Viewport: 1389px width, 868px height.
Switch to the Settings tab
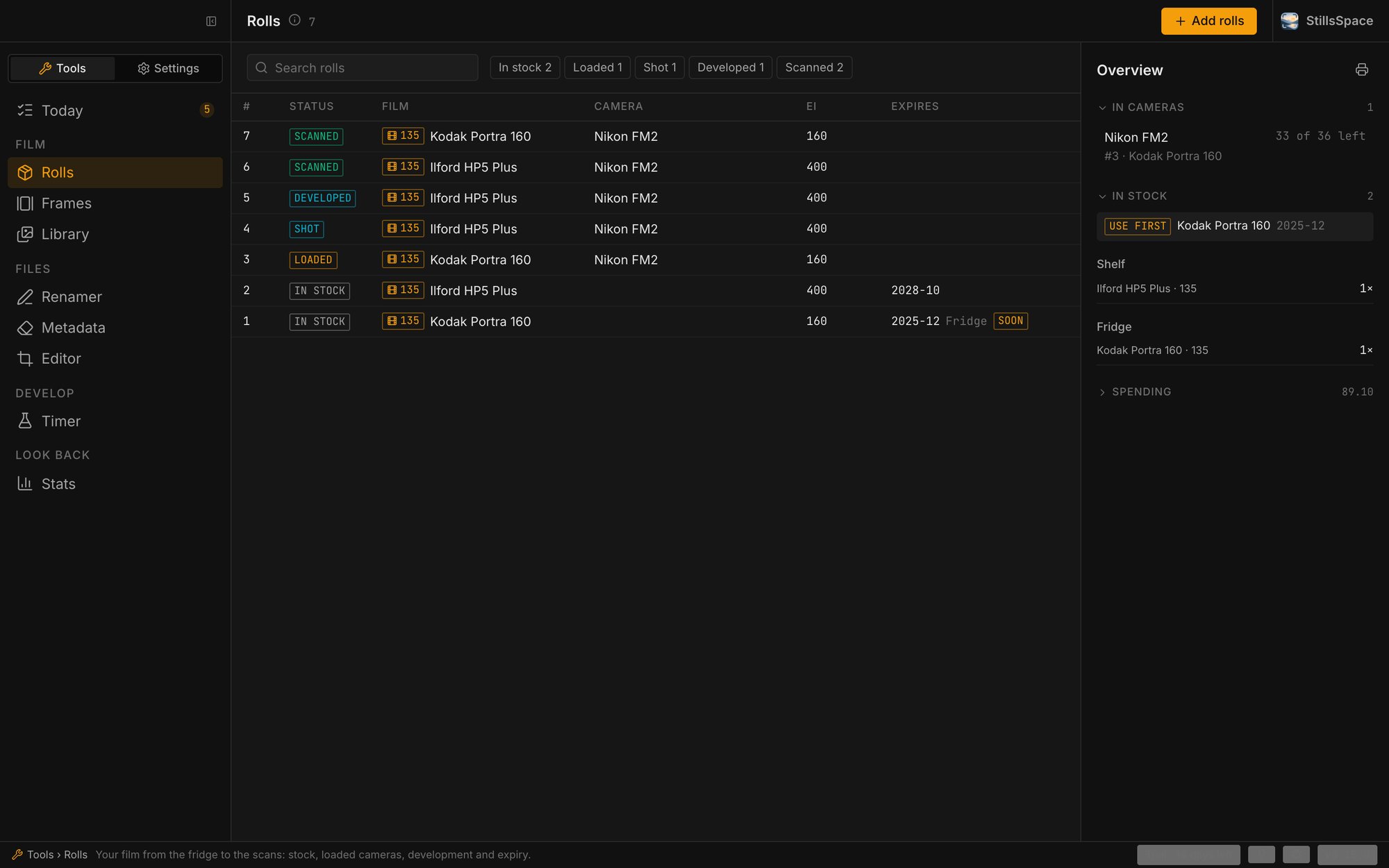[x=168, y=68]
